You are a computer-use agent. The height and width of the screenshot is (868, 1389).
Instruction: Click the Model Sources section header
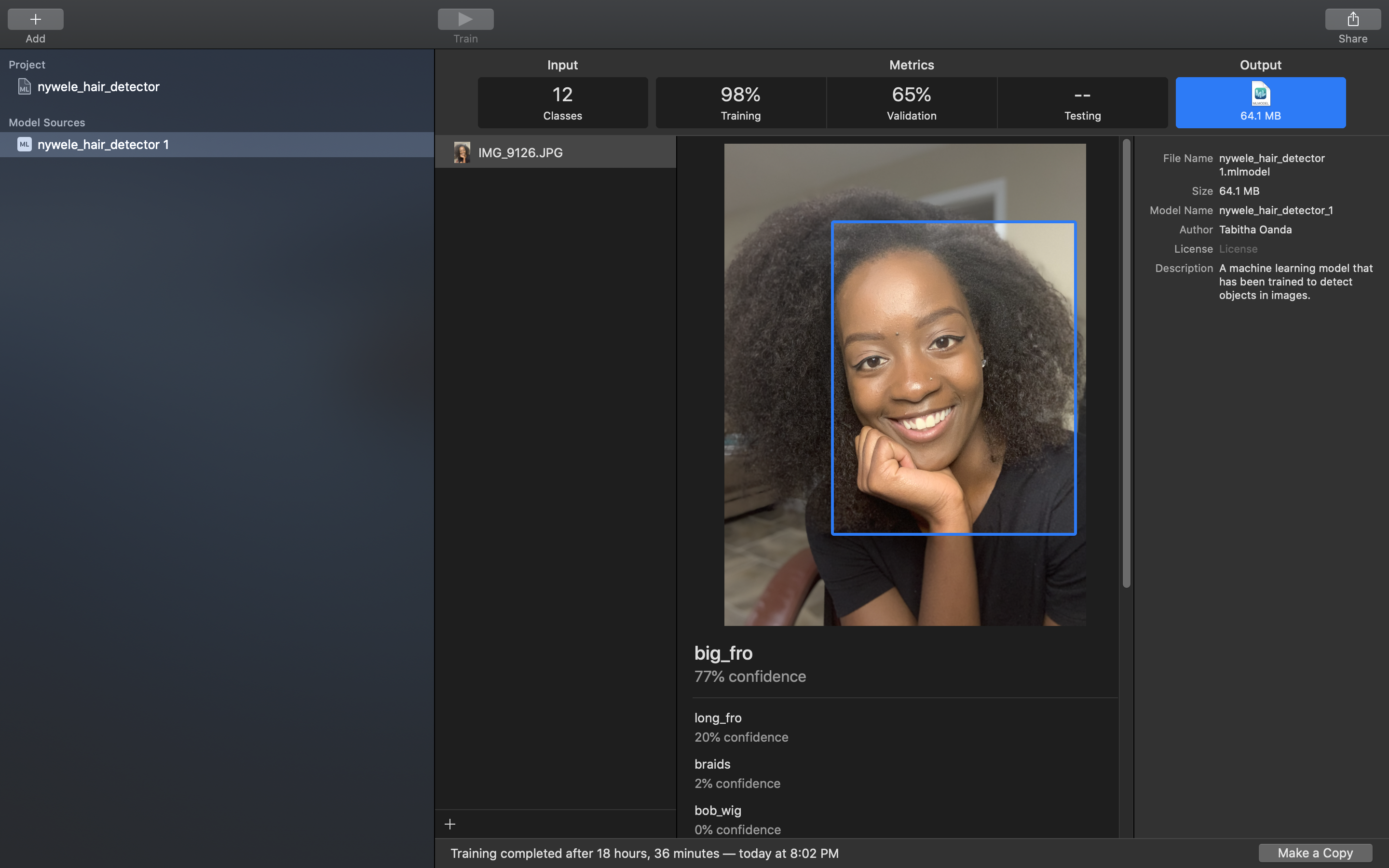tap(46, 122)
